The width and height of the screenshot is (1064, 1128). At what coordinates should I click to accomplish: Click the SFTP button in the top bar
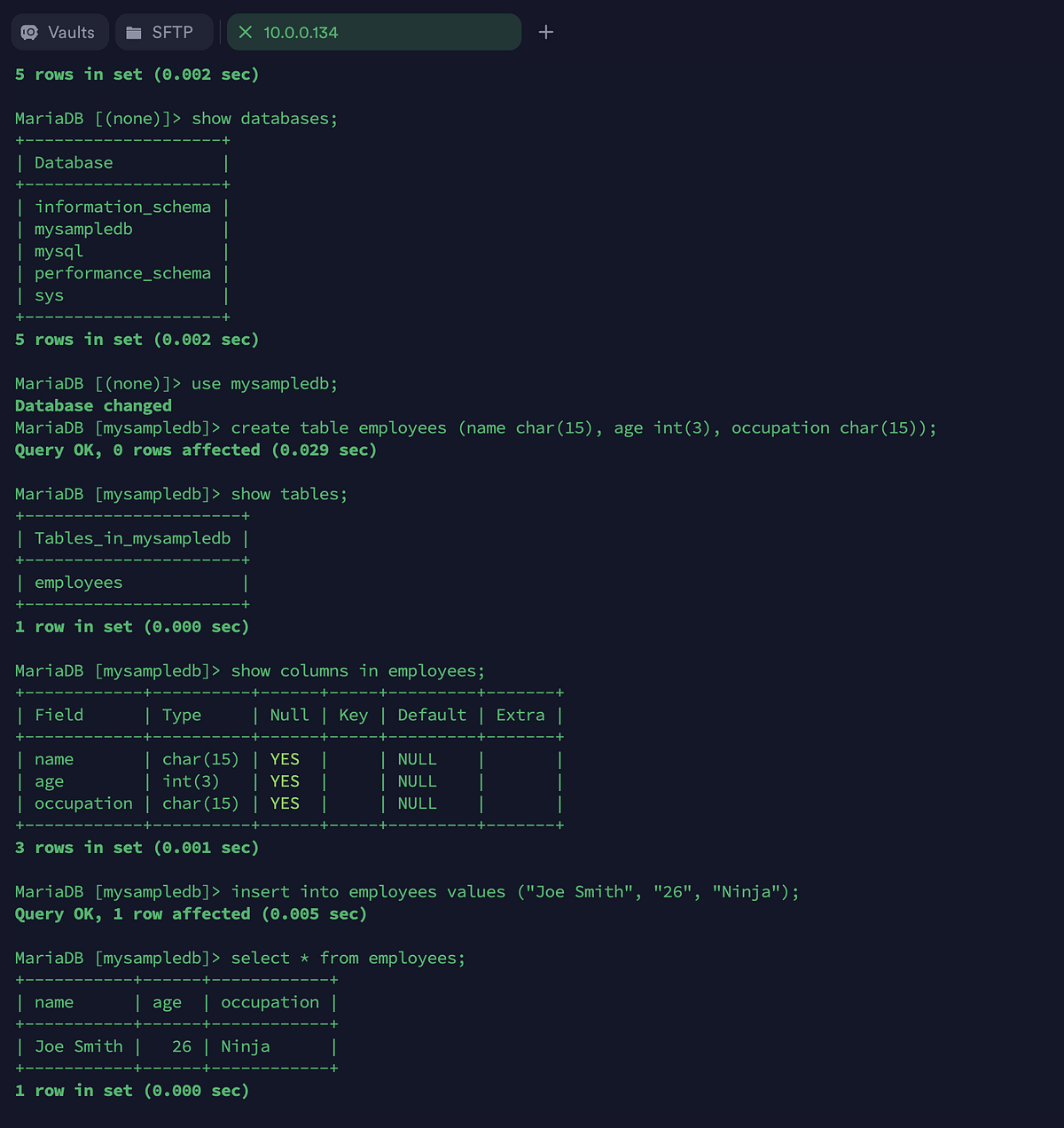point(164,31)
